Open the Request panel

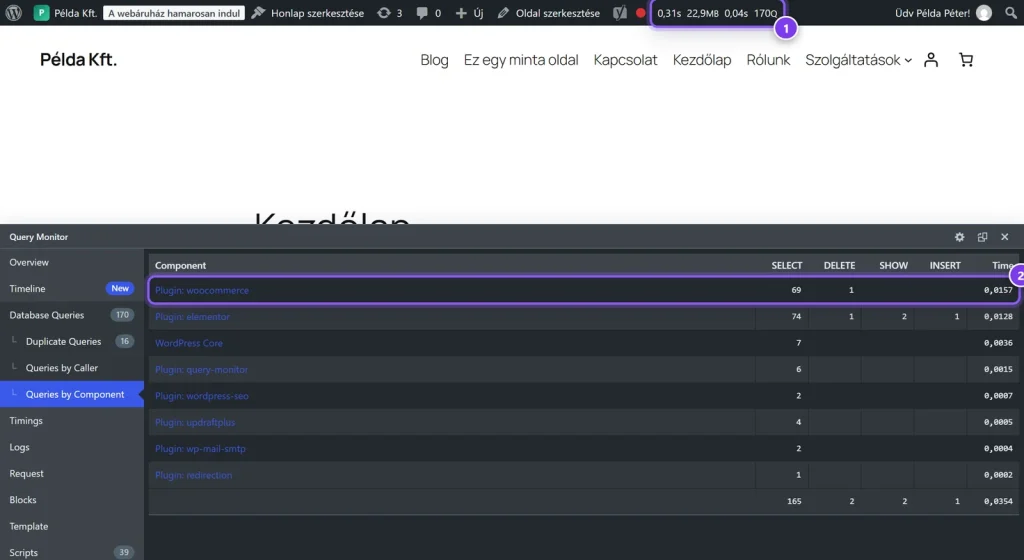(x=72, y=474)
